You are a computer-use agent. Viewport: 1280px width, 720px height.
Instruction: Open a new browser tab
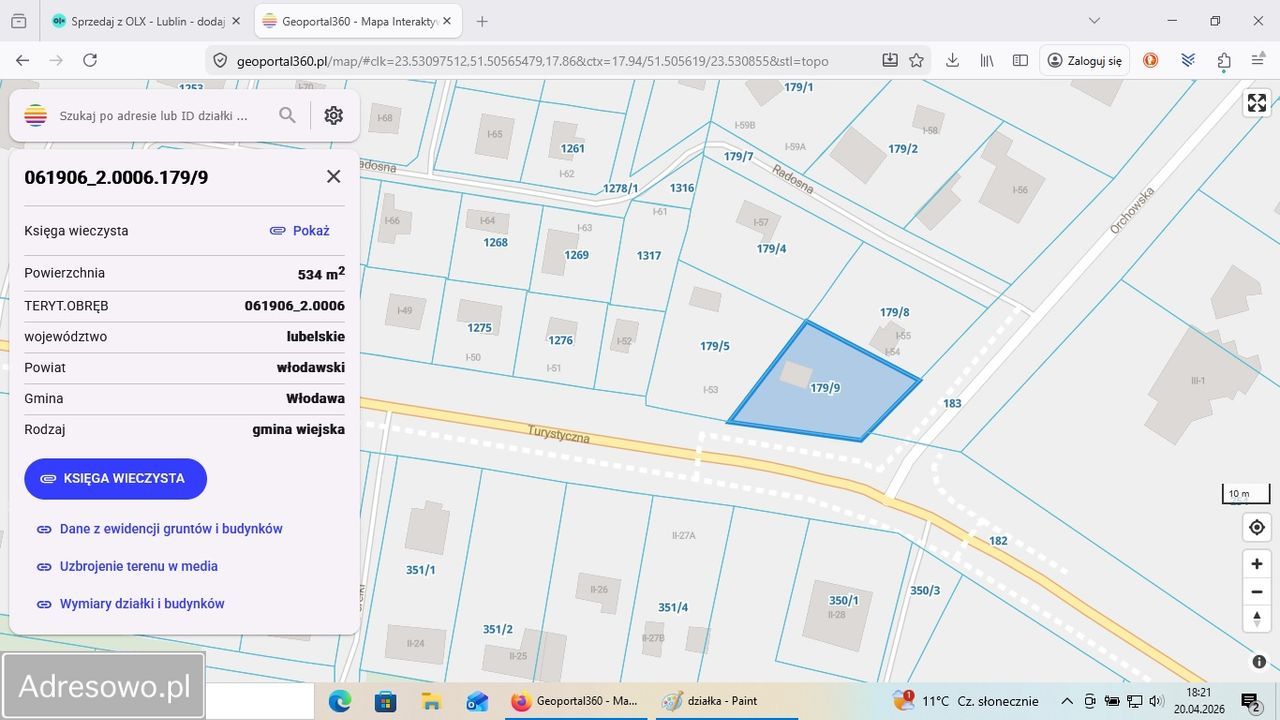tap(482, 21)
